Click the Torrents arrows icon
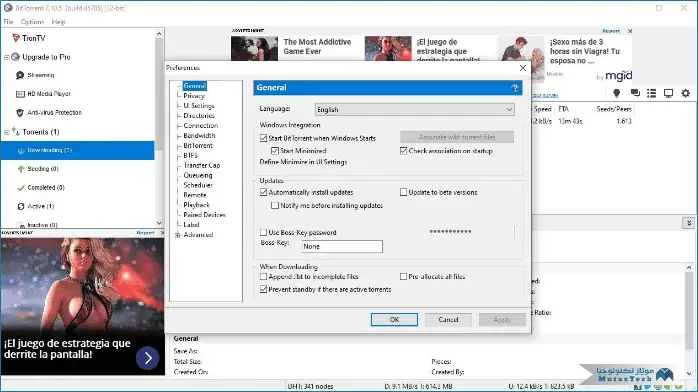Image resolution: width=698 pixels, height=392 pixels. click(x=16, y=132)
